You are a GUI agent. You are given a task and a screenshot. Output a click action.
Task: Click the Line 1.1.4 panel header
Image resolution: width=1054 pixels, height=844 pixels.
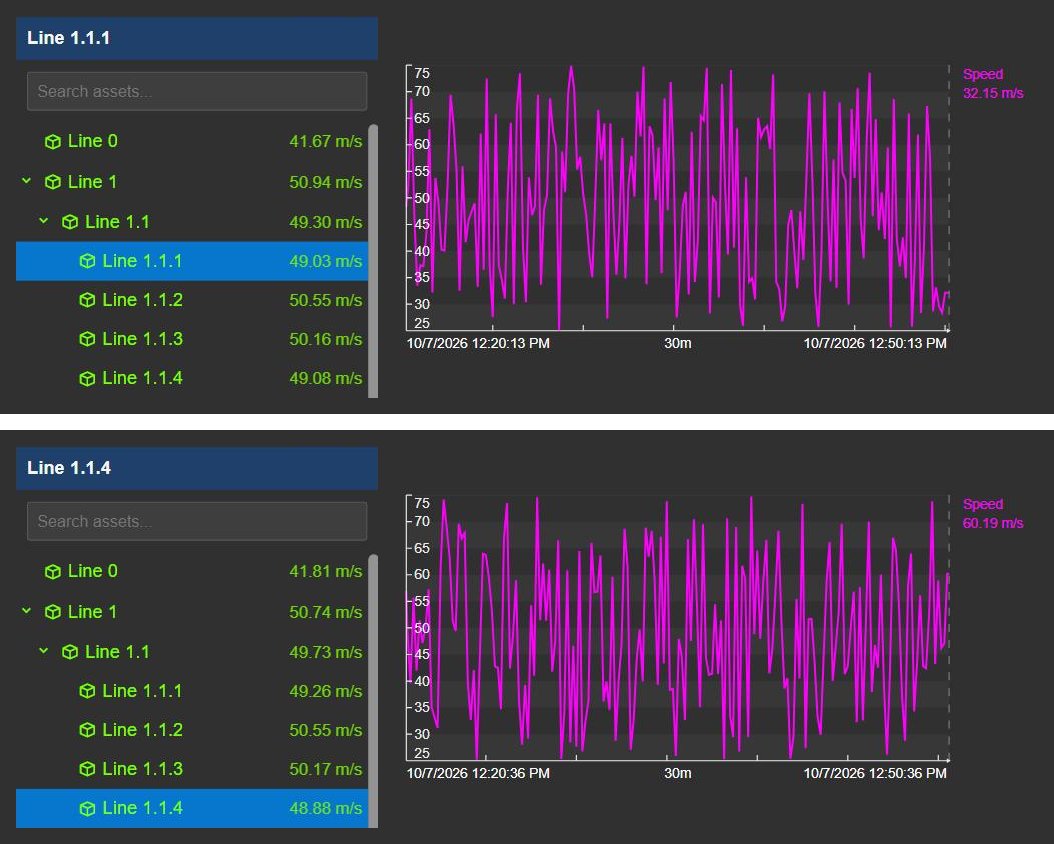197,468
